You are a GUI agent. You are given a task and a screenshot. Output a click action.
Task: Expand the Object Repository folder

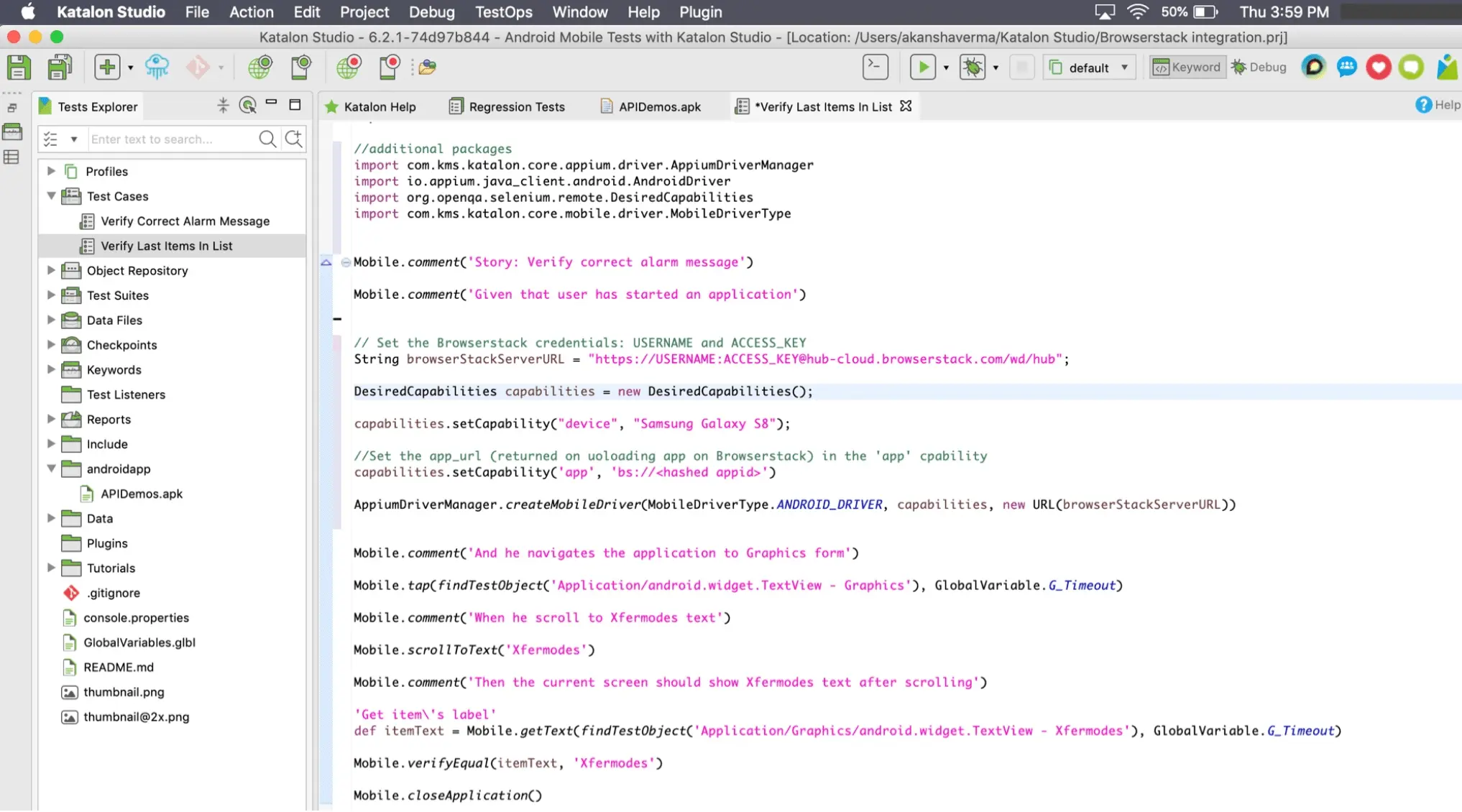51,271
